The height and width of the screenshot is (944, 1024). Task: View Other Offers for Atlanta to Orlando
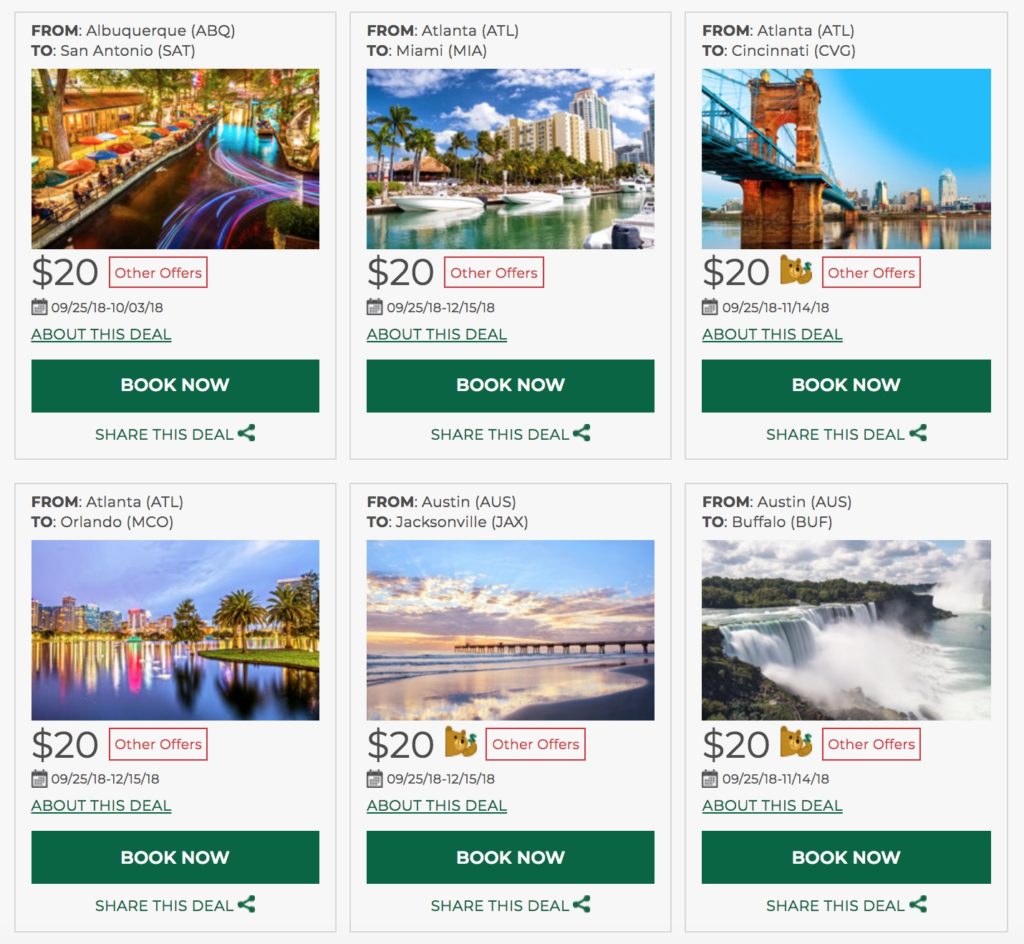(158, 744)
